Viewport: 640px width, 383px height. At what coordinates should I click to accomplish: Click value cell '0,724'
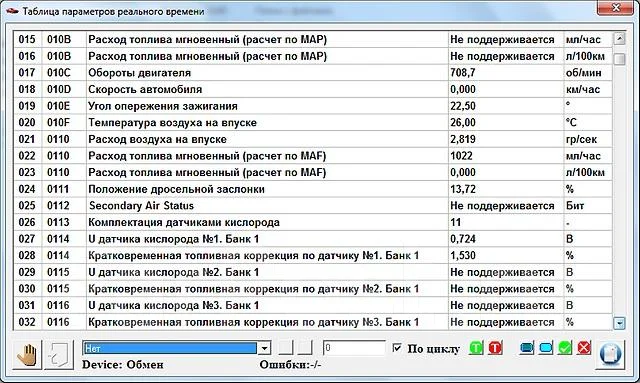click(x=506, y=239)
